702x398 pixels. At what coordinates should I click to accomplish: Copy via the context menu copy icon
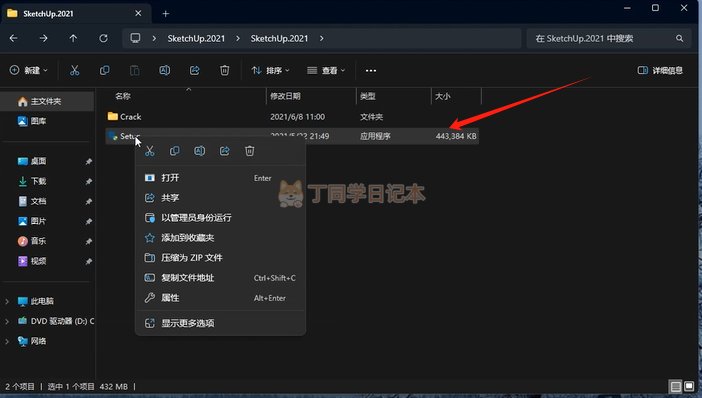pos(175,151)
